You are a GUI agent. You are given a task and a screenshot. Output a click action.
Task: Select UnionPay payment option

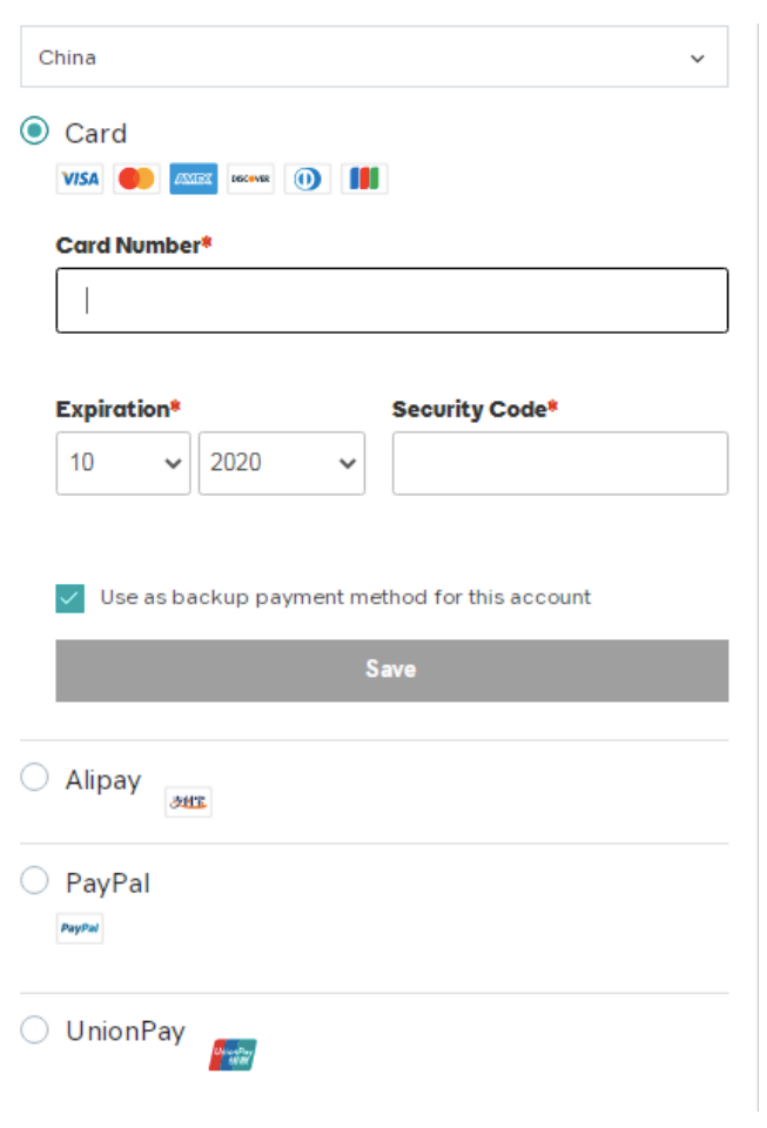point(34,1028)
